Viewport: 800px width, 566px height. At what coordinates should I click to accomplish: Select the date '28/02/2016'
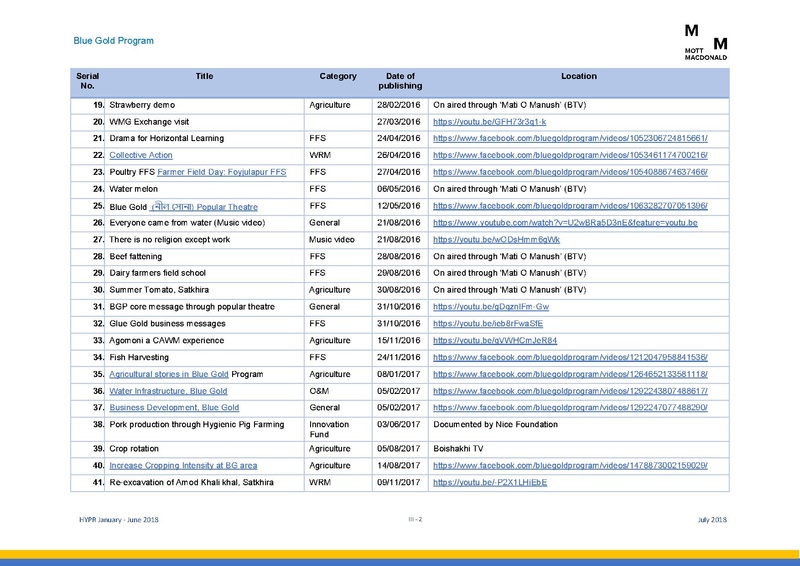point(398,105)
